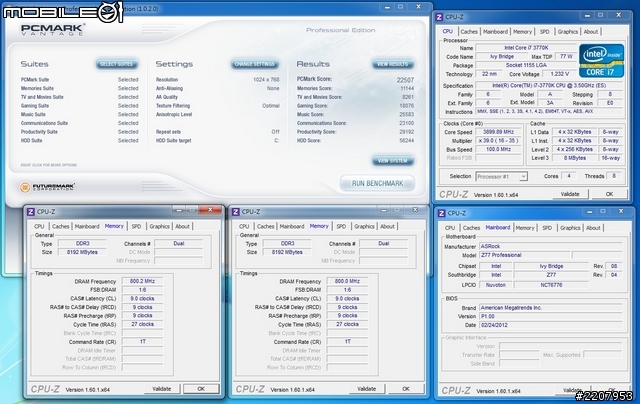The image size is (640, 404).
Task: Click the CPU-Z icon in the processor window title bar
Action: point(439,17)
